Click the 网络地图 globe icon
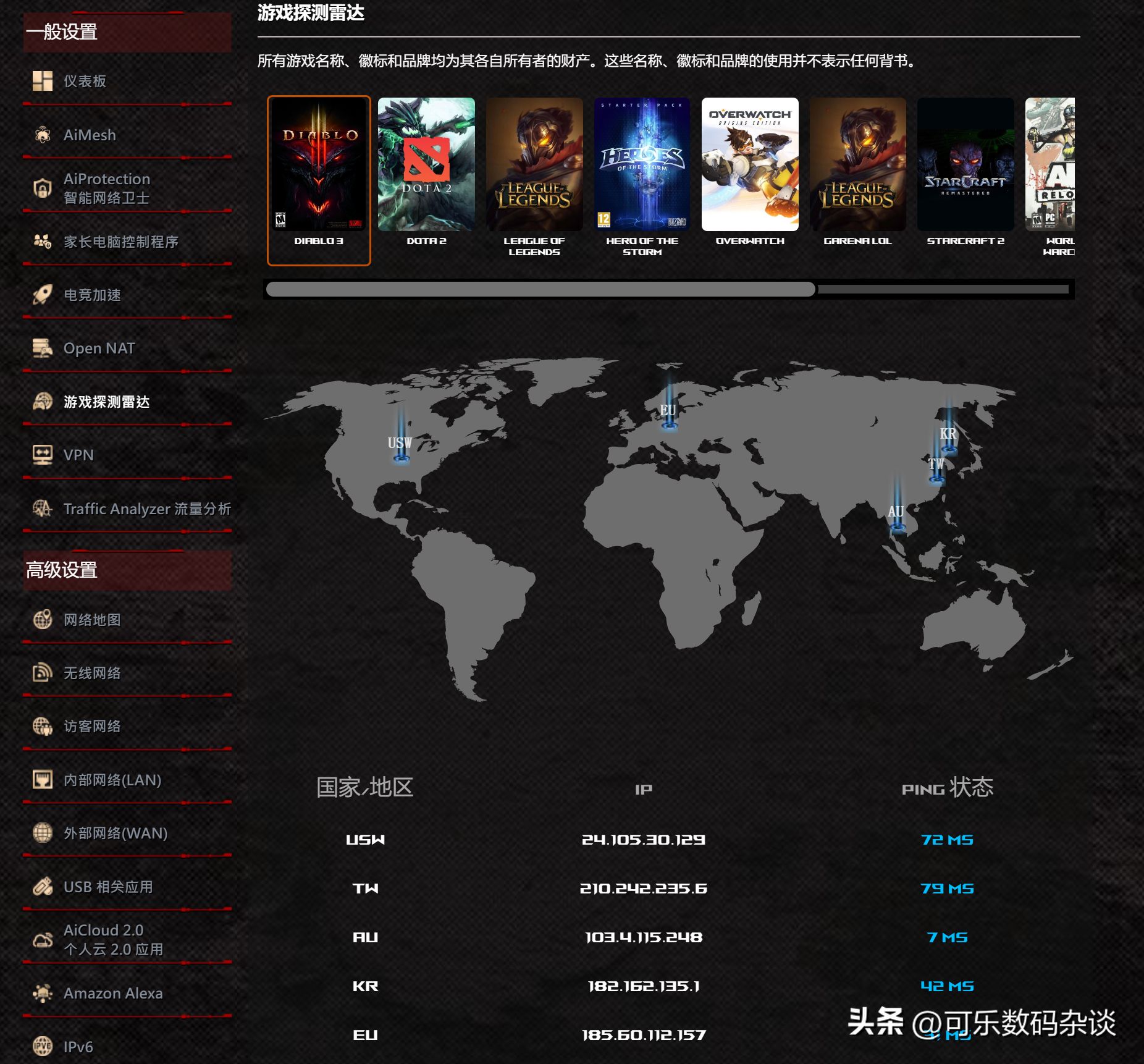 (x=42, y=619)
